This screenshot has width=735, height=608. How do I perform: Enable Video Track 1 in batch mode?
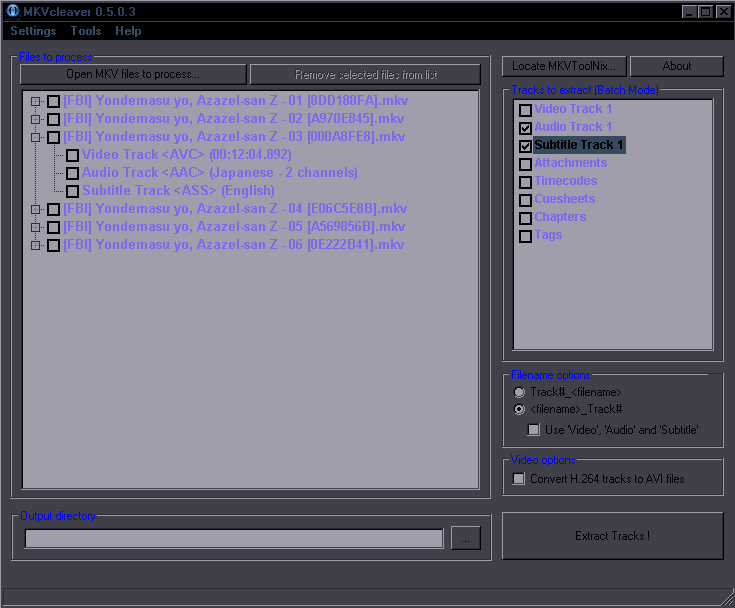(x=525, y=110)
